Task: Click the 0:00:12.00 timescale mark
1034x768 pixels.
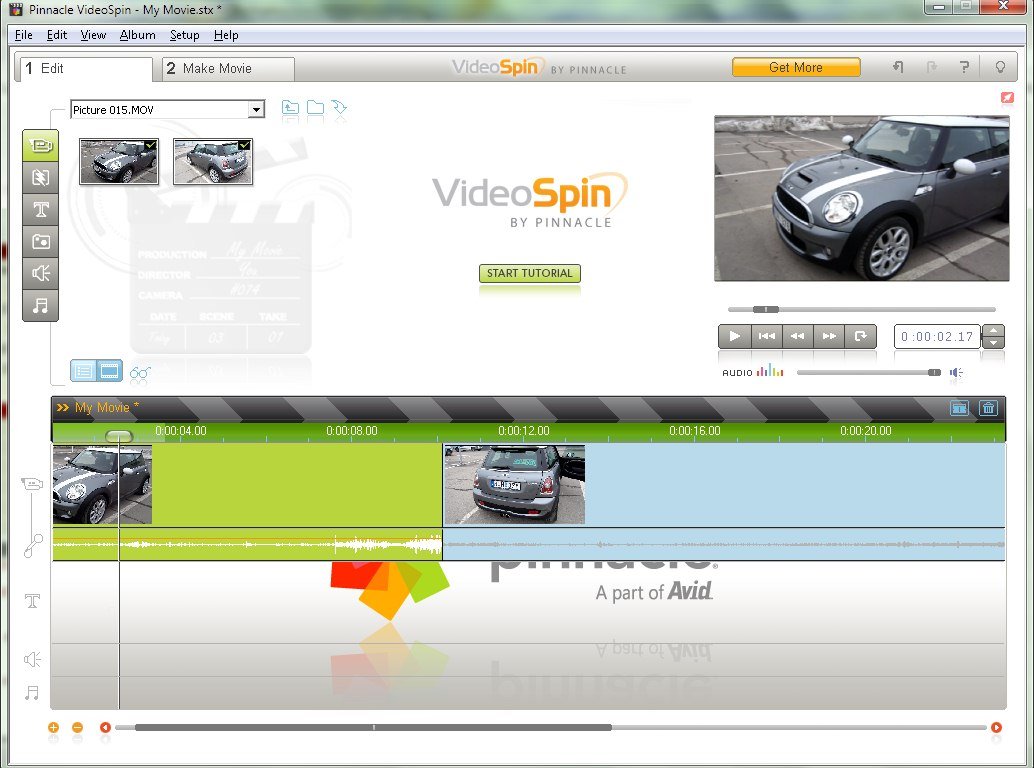Action: [x=524, y=430]
